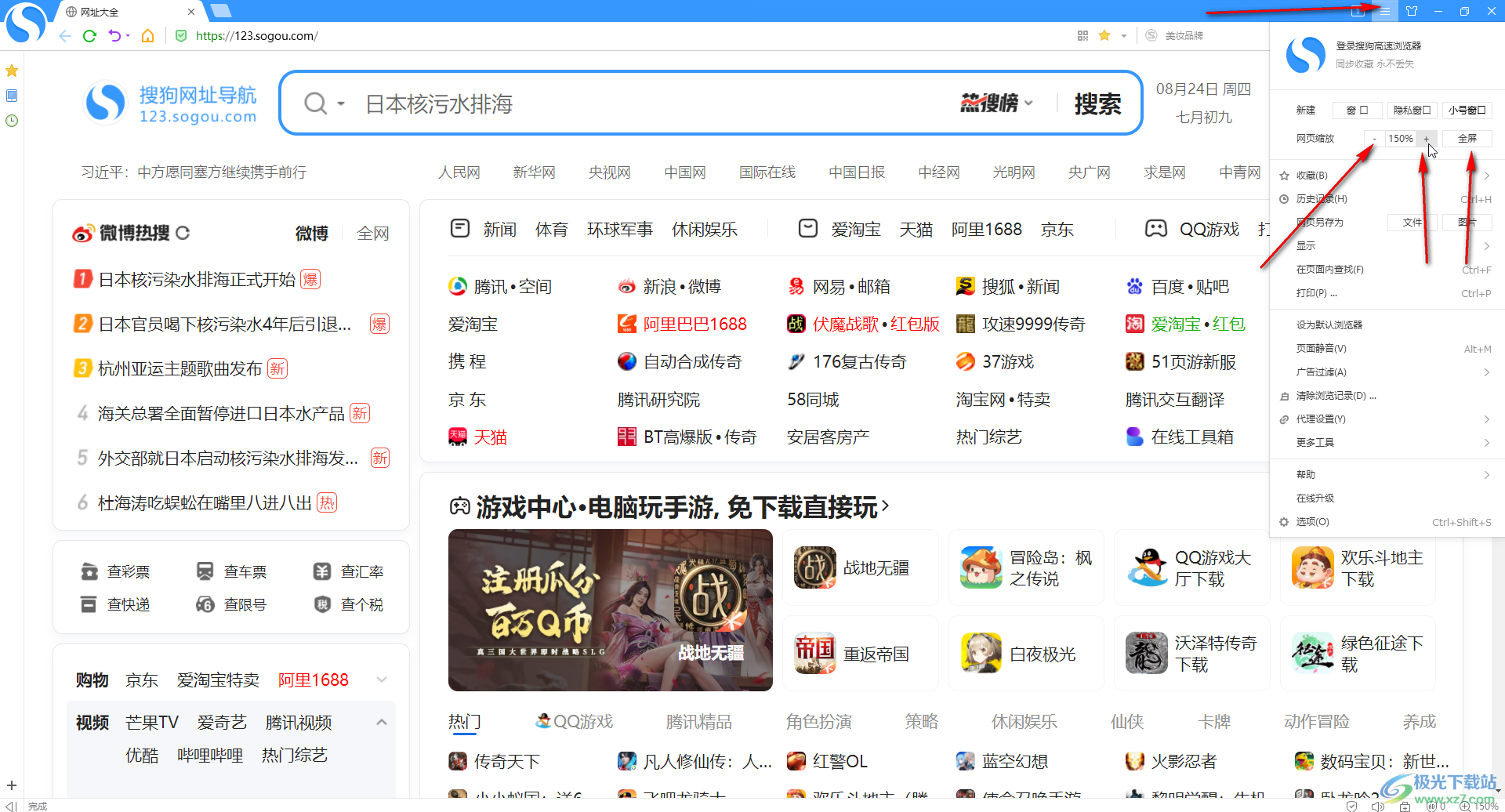1505x812 pixels.
Task: Open the 战地无疆 game banner thumbnail
Action: pyautogui.click(x=610, y=610)
